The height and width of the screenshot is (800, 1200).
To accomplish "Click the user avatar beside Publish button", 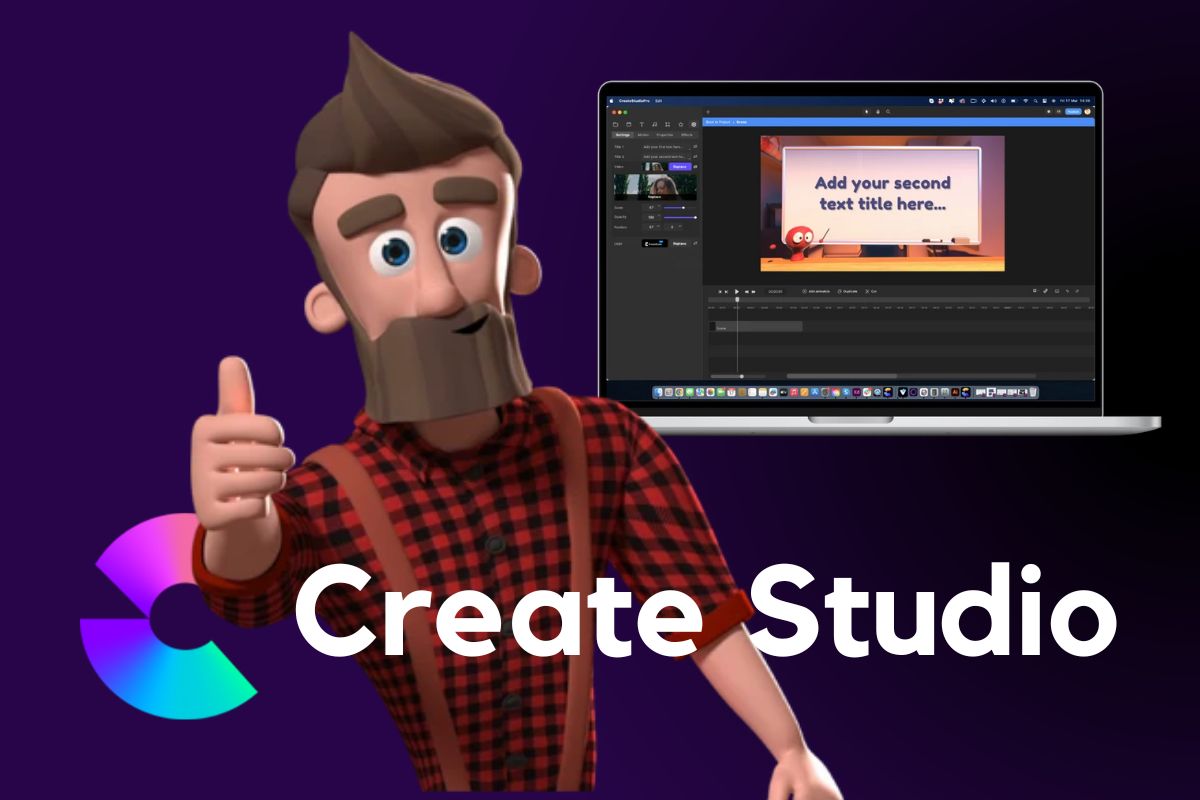I will (x=1087, y=112).
